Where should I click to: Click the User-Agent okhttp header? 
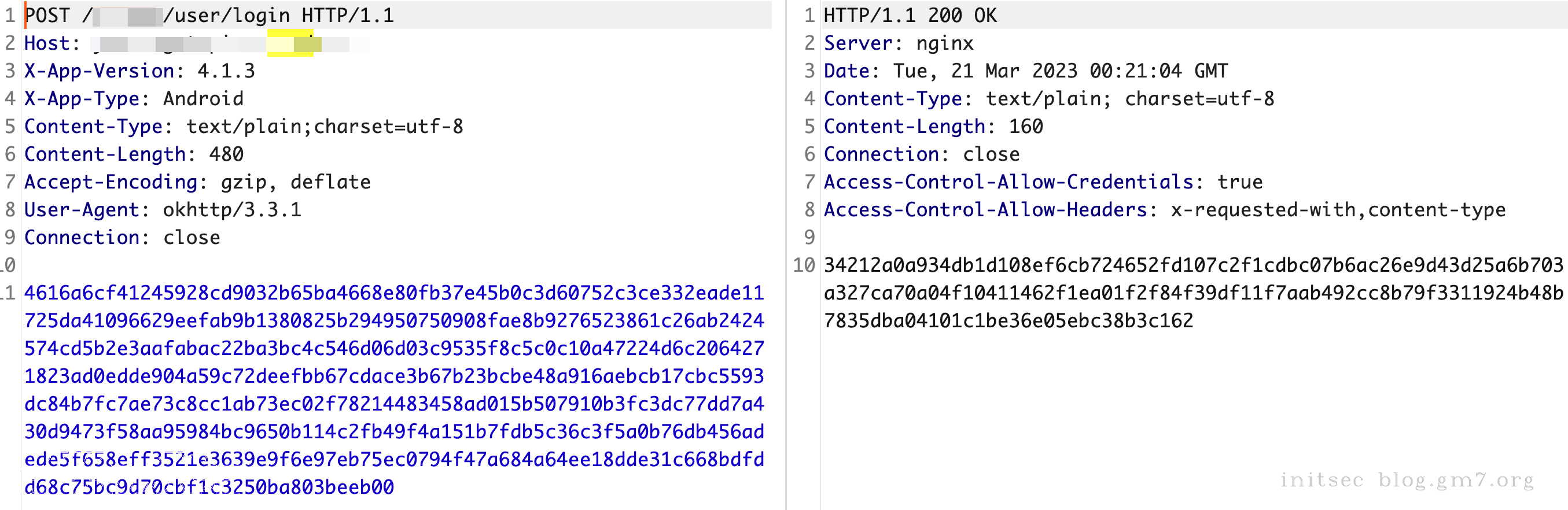[163, 209]
